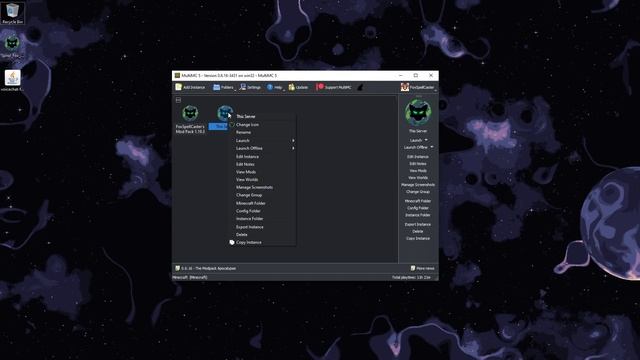Click Change Group in side panel

418,191
